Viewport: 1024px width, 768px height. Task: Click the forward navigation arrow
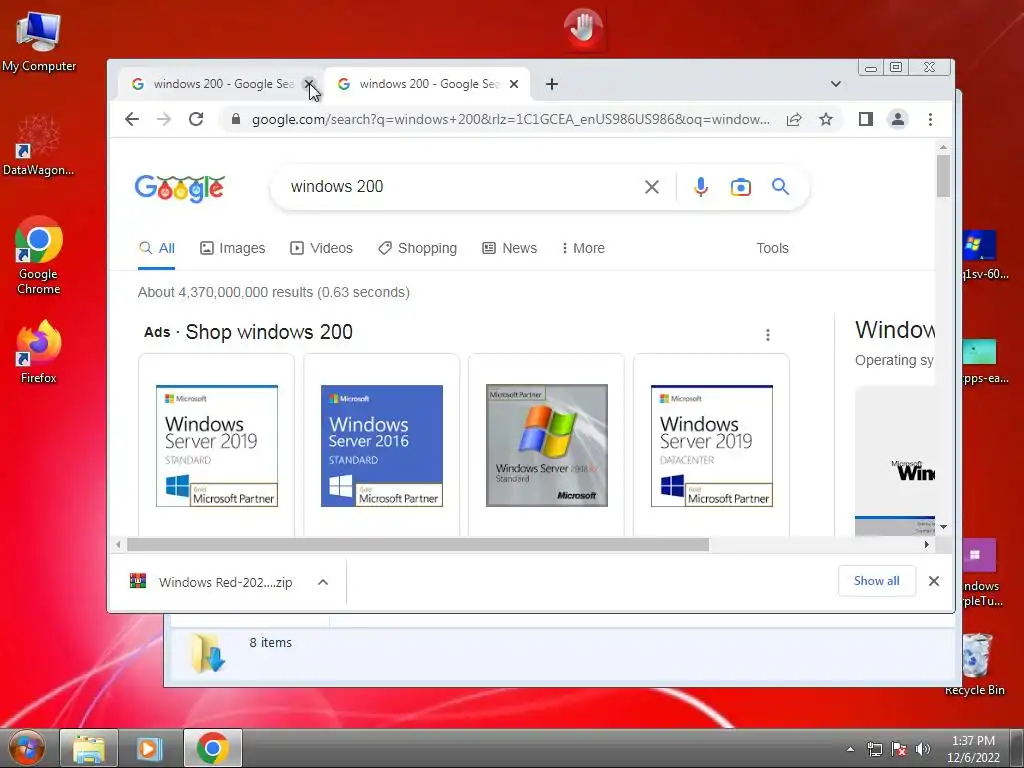164,119
